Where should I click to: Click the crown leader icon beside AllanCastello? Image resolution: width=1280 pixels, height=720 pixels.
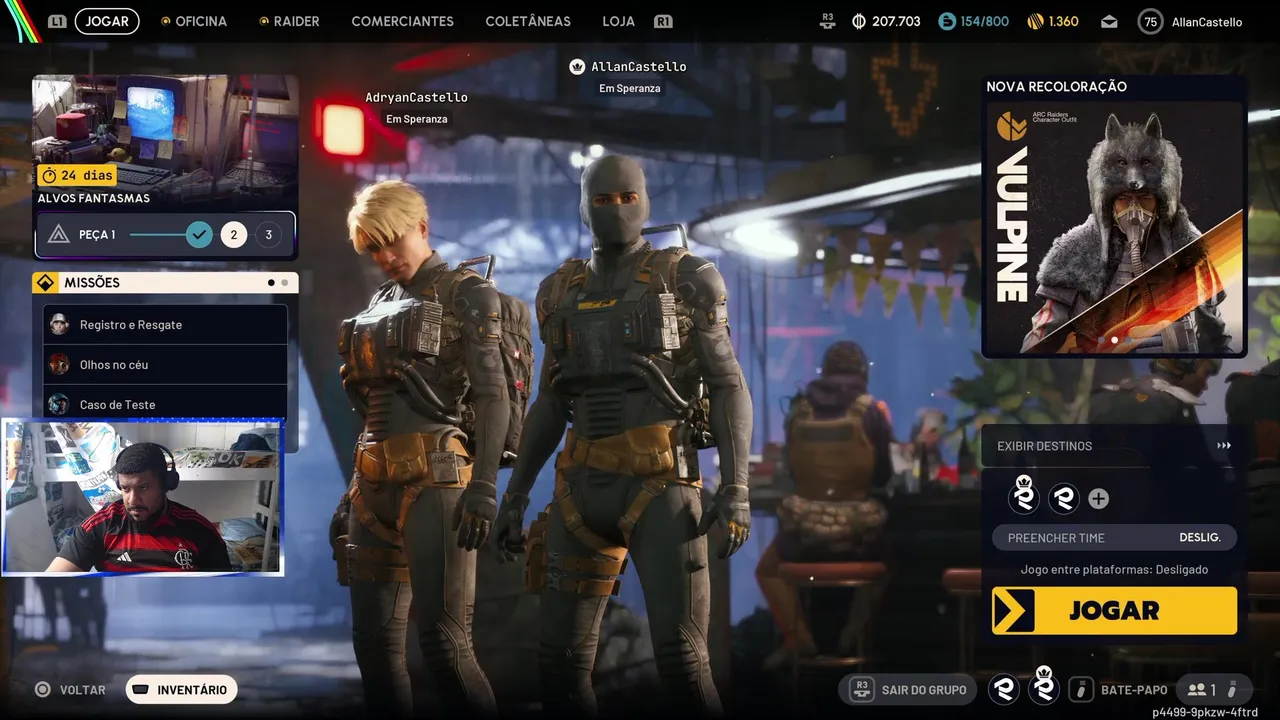pyautogui.click(x=577, y=67)
